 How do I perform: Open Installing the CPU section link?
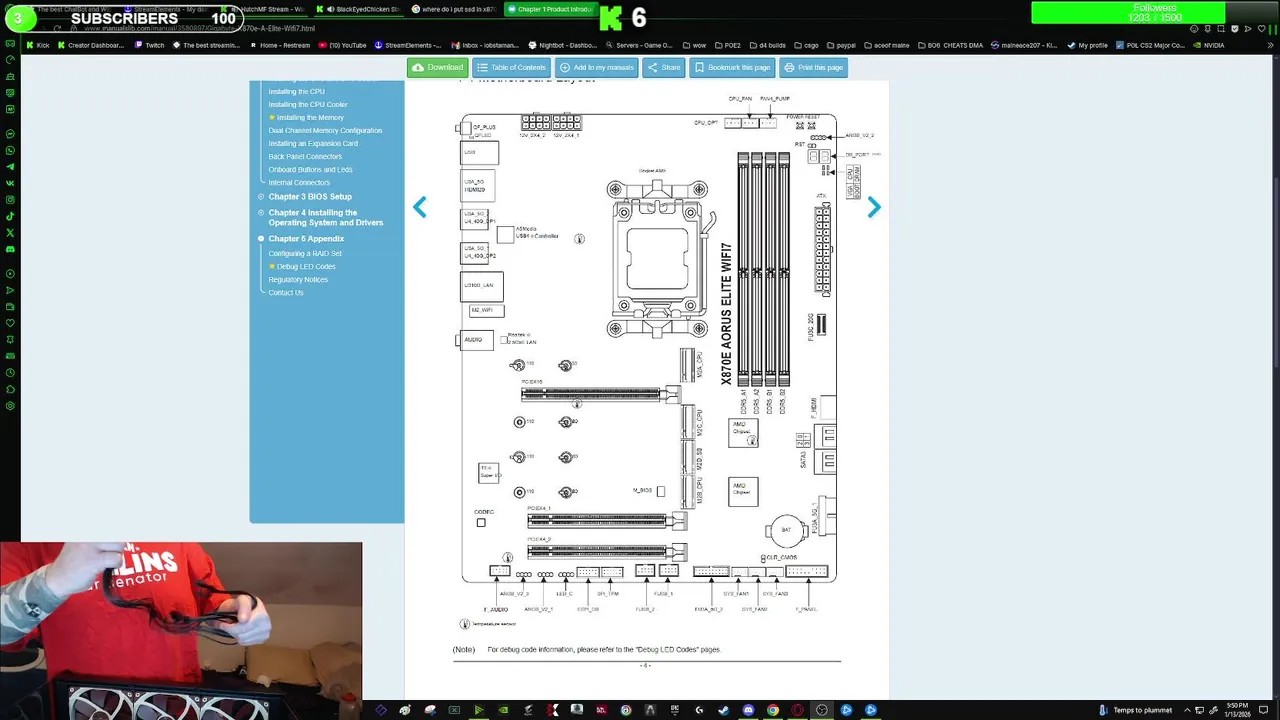point(296,91)
